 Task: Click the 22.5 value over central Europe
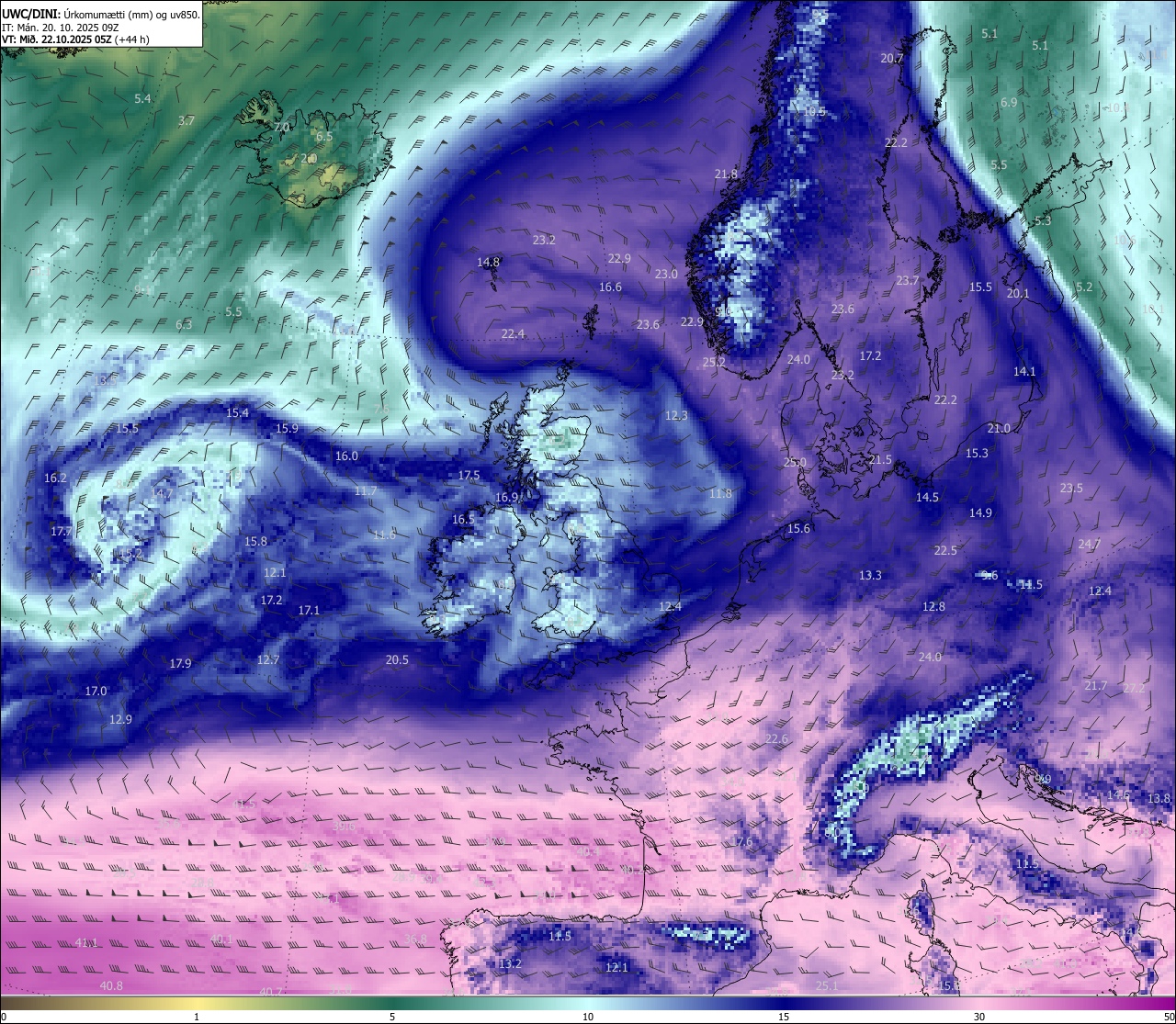(x=945, y=550)
